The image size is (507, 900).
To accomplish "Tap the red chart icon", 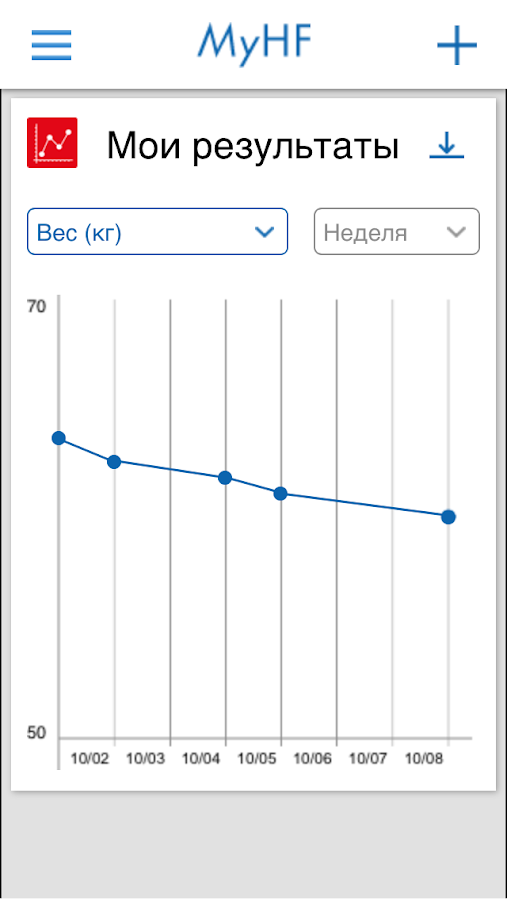I will click(x=52, y=143).
